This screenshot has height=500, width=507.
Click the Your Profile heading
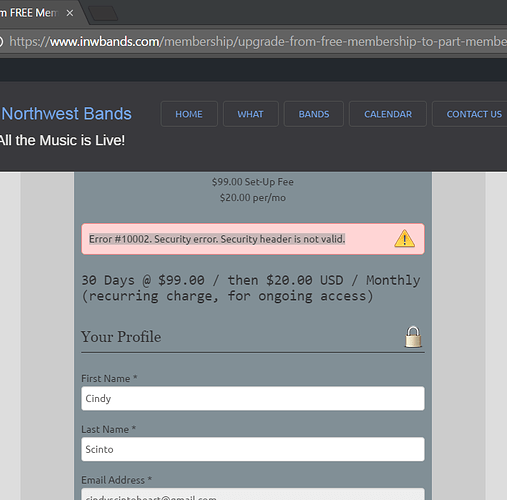(x=121, y=337)
